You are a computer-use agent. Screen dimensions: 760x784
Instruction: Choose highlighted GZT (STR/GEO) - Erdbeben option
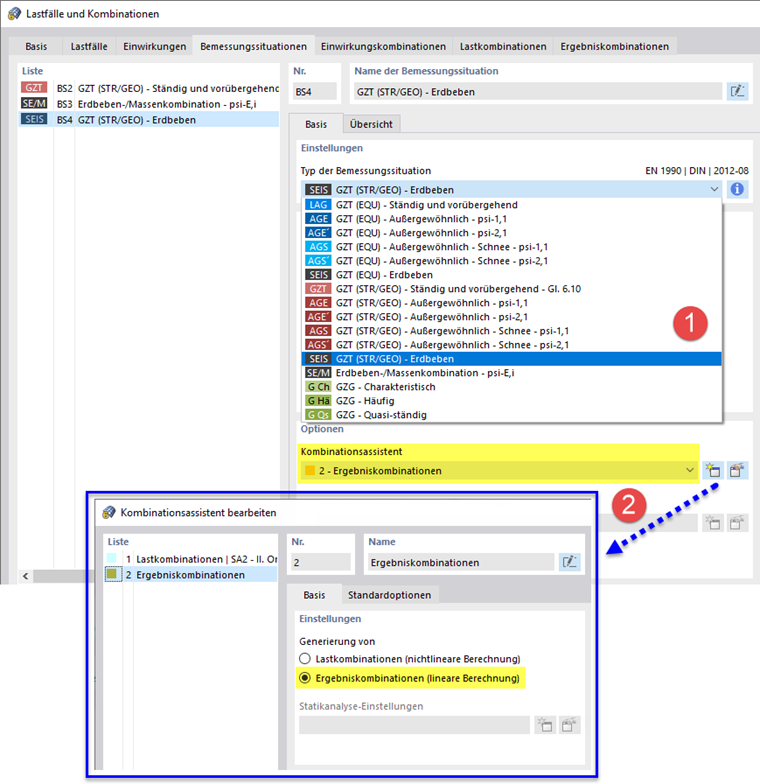coord(512,358)
